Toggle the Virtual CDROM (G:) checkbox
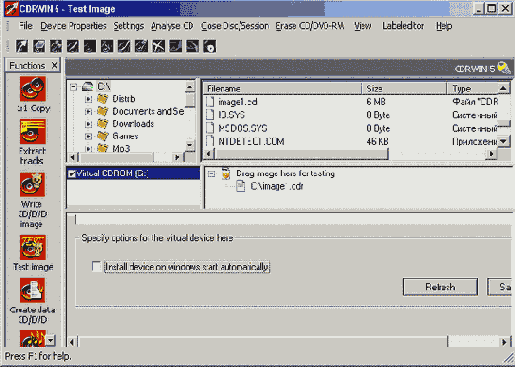This screenshot has height=367, width=515. click(72, 174)
